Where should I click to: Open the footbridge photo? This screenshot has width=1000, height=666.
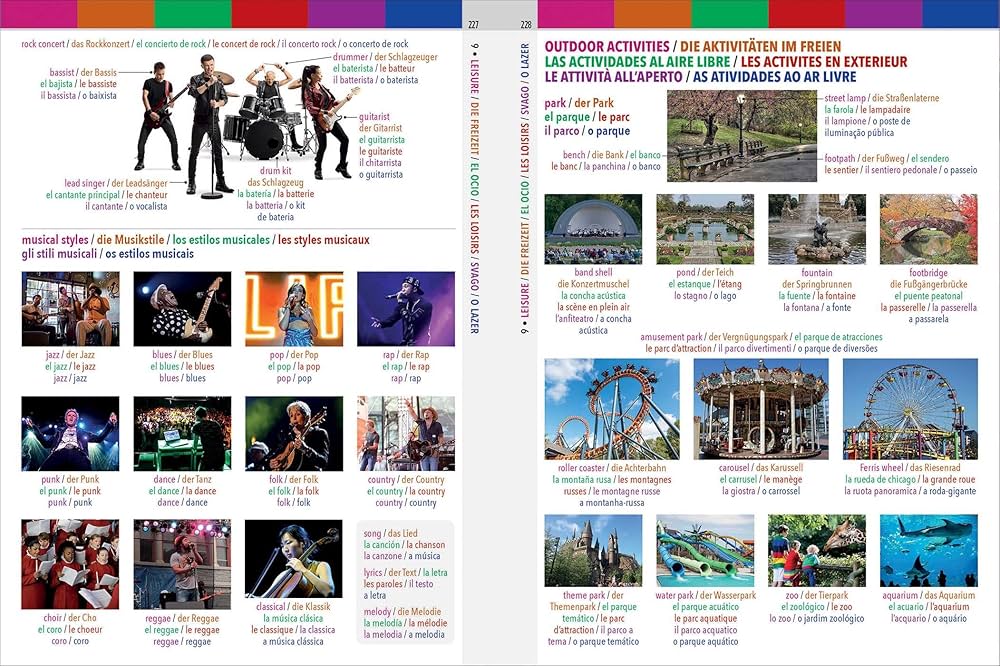(930, 230)
